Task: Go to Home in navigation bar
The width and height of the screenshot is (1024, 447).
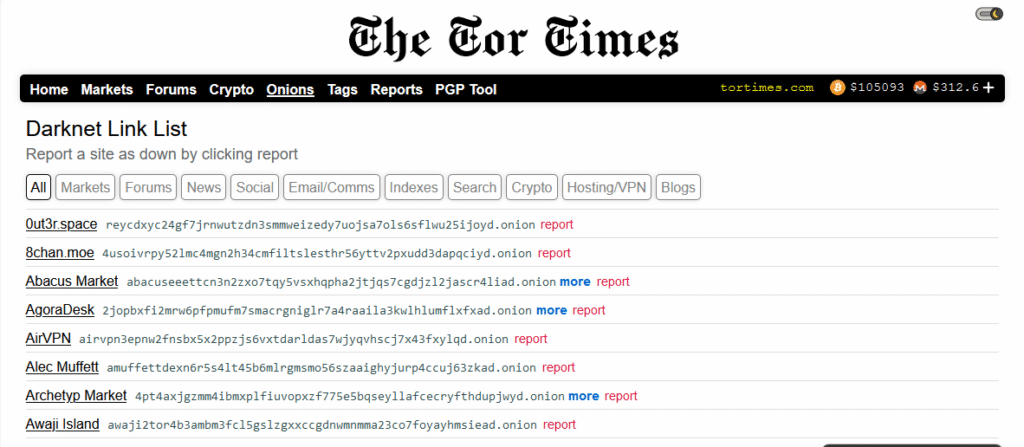Action: coord(49,90)
